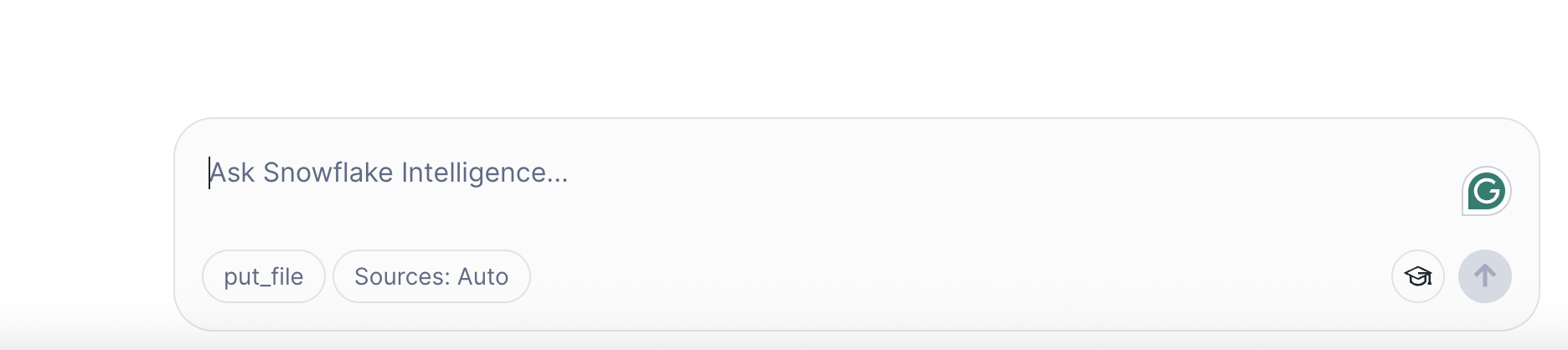The height and width of the screenshot is (350, 1568).
Task: Click the grey round submit button
Action: point(1484,276)
